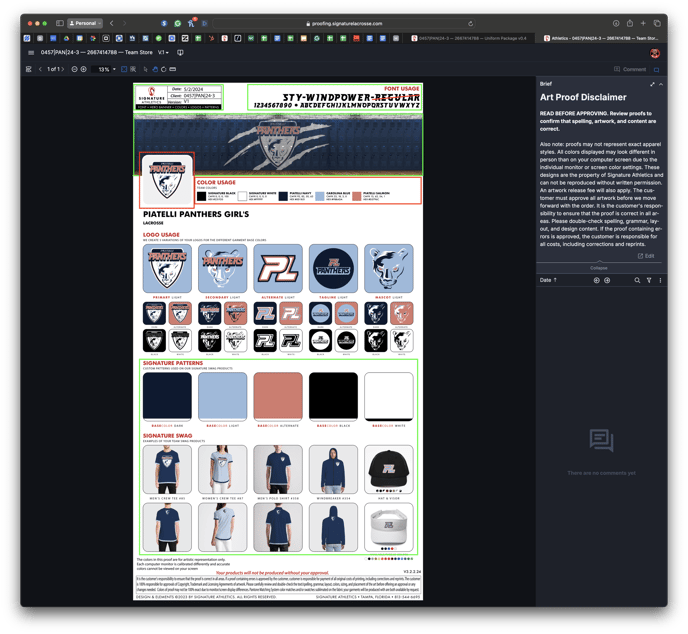Open the hamburger menu in proofing header

click(31, 52)
